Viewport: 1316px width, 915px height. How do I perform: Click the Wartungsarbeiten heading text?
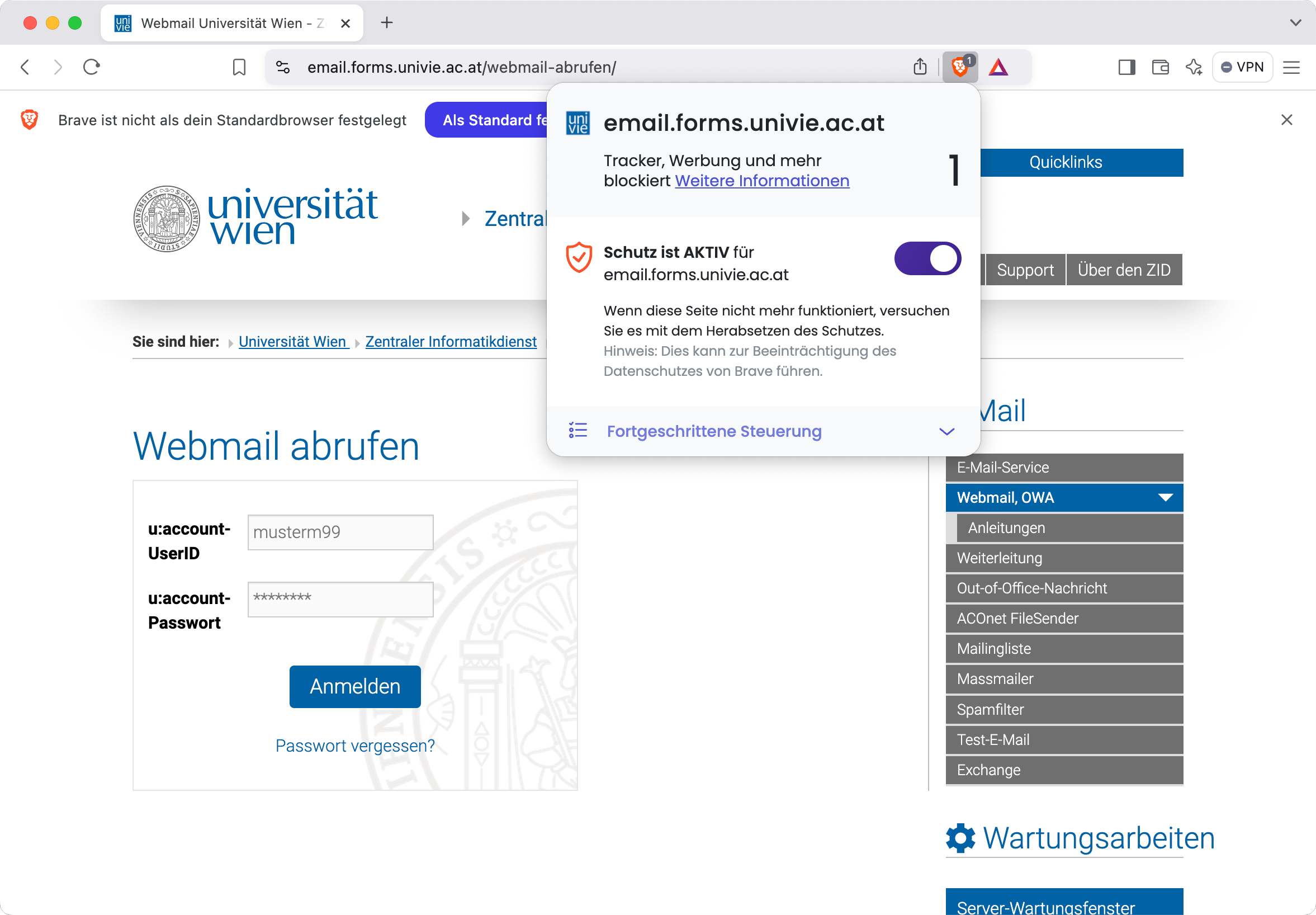(x=1099, y=838)
